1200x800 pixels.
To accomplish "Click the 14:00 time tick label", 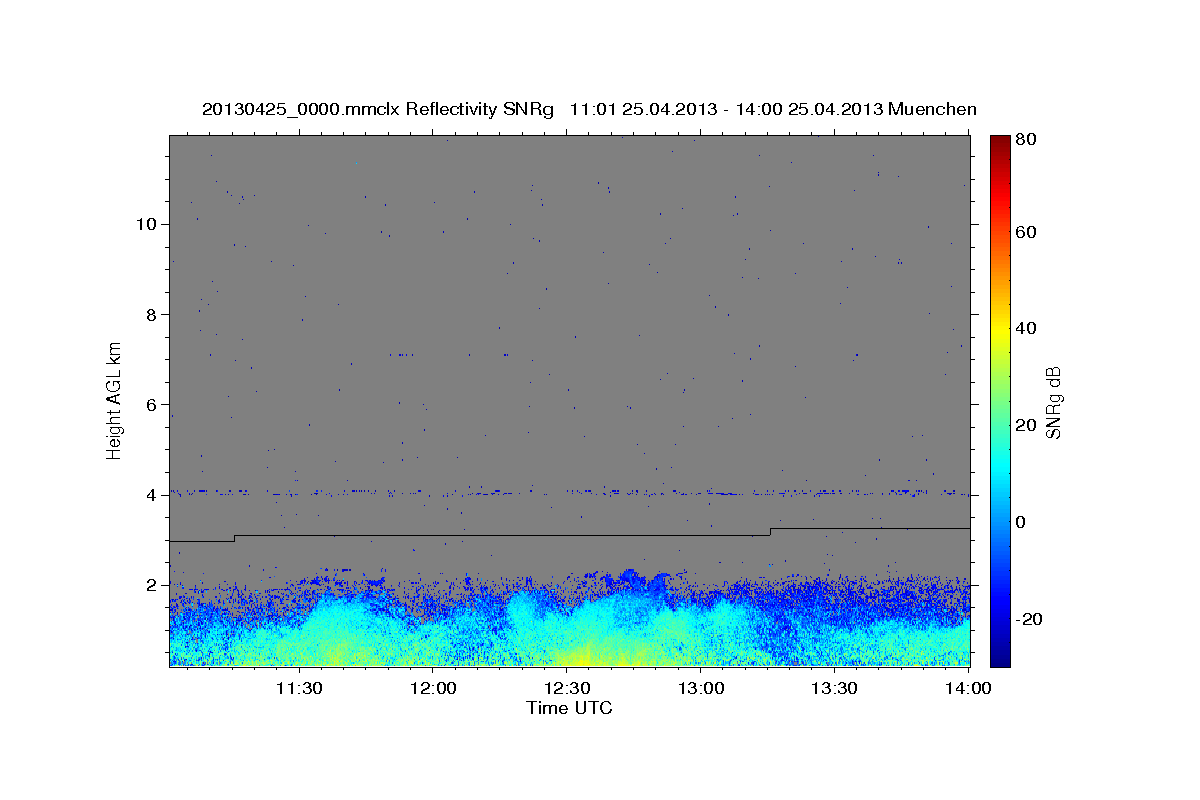I will coord(968,688).
